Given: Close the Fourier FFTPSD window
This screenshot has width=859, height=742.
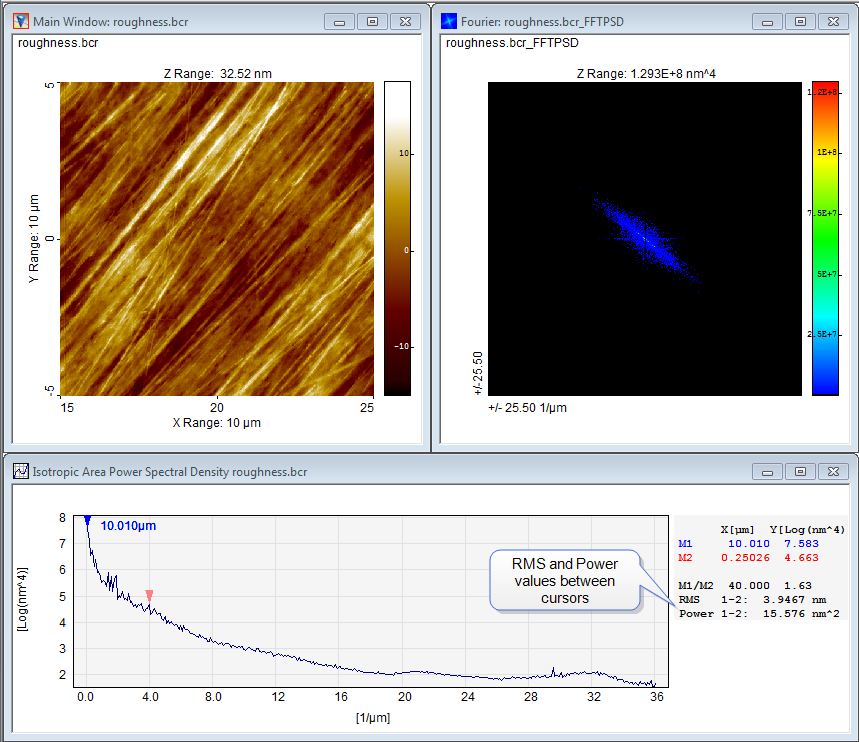Looking at the screenshot, I should coord(833,22).
